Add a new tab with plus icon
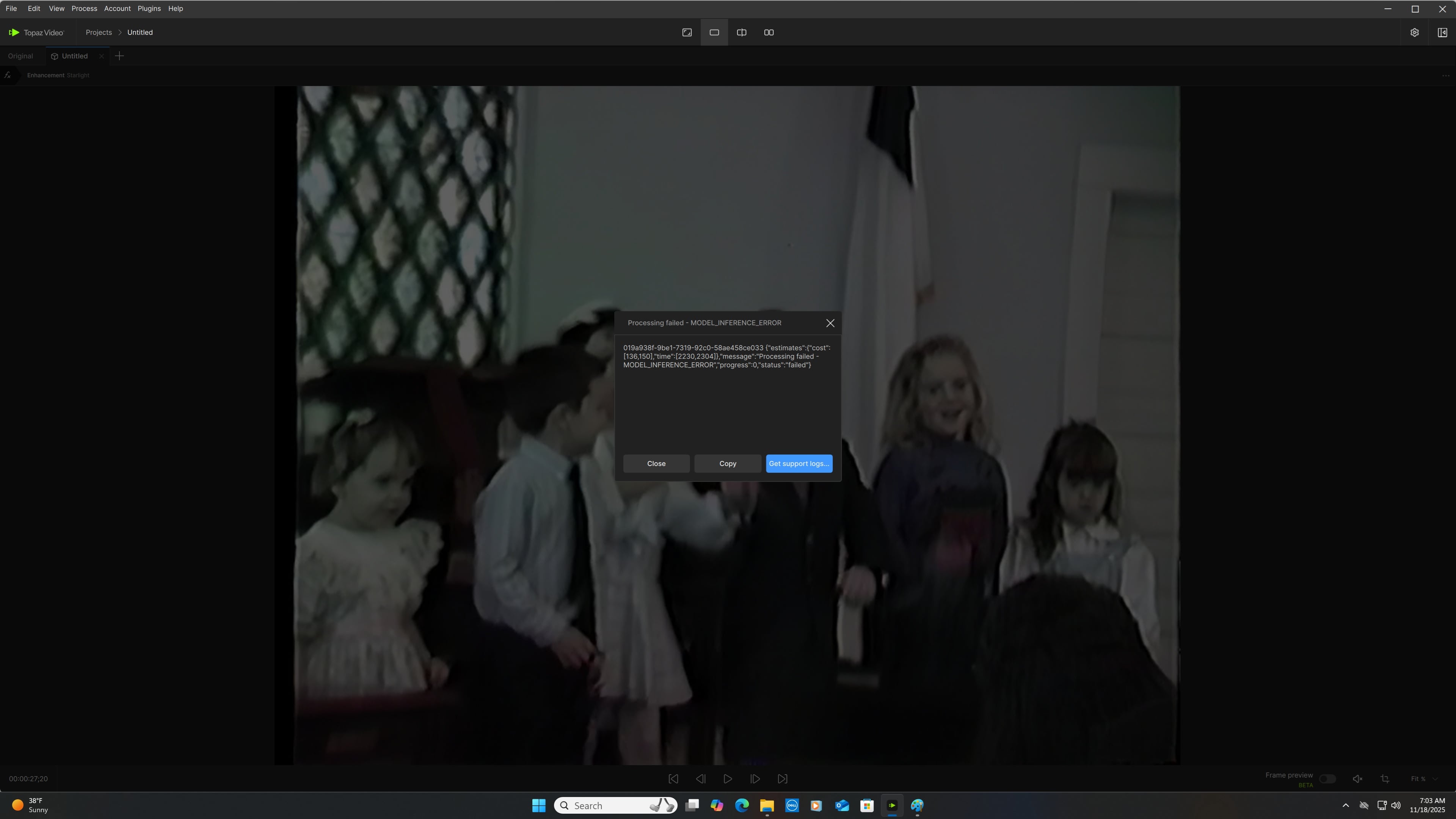 pos(119,56)
